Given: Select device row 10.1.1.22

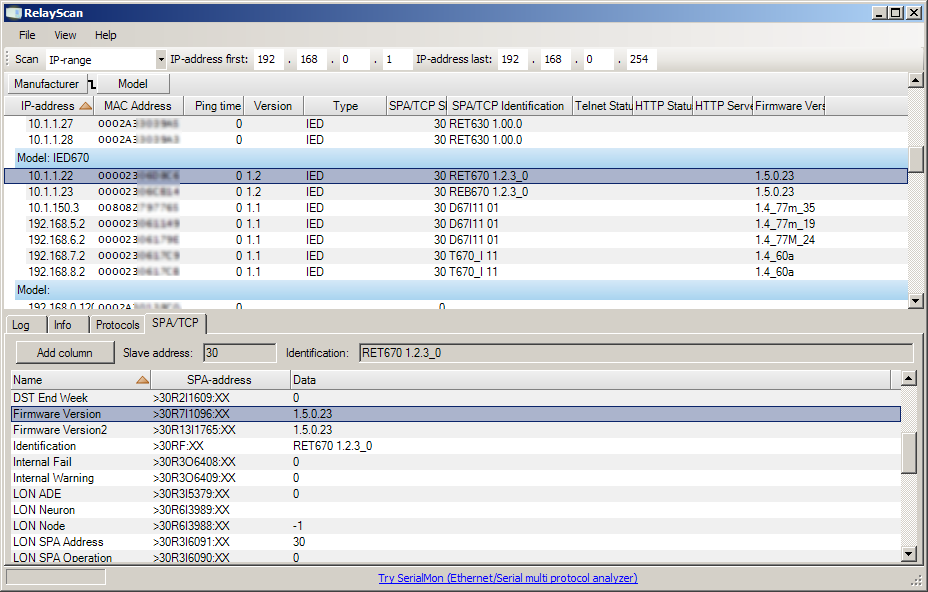Looking at the screenshot, I should click(456, 176).
